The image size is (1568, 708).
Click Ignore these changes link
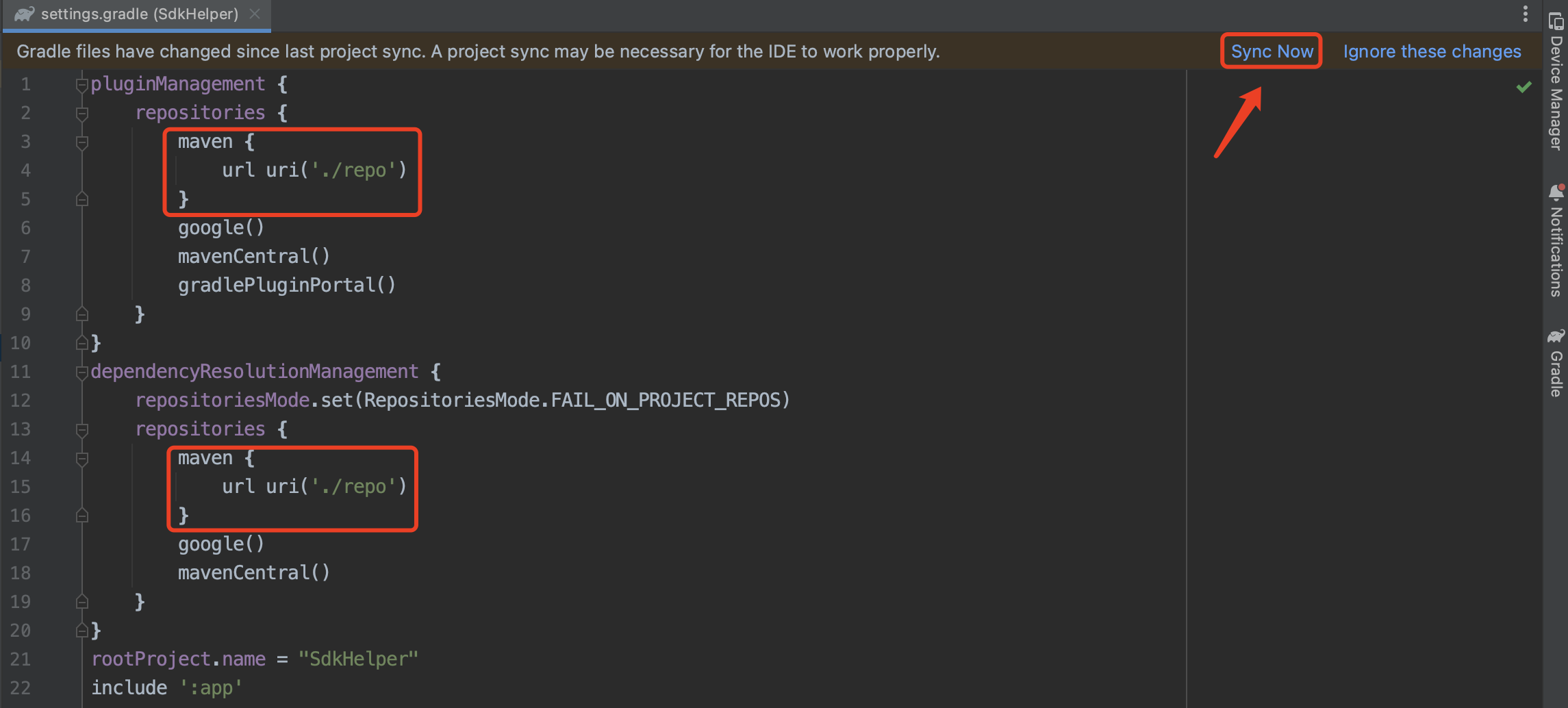click(x=1432, y=51)
